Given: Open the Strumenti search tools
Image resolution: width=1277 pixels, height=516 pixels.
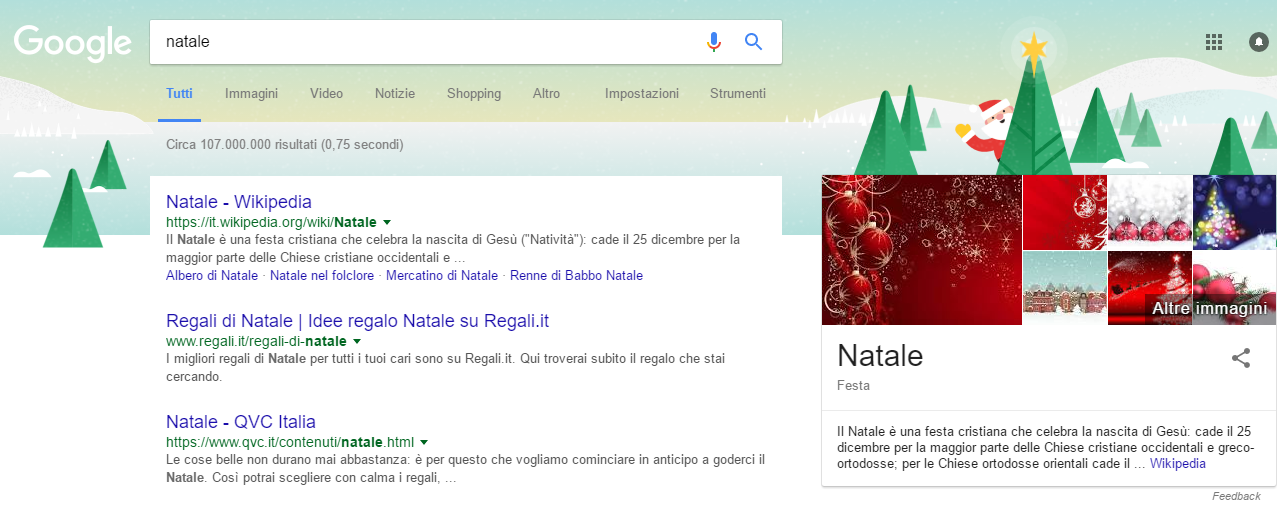Looking at the screenshot, I should tap(738, 94).
